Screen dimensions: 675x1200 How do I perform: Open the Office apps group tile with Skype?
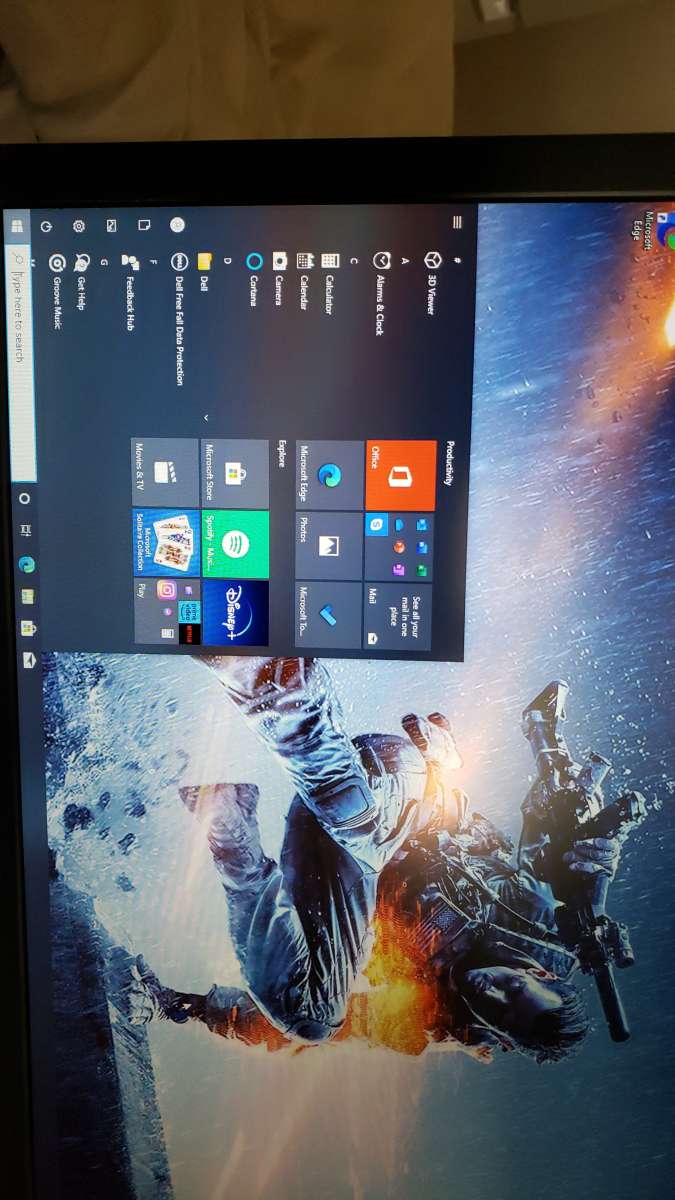tap(400, 547)
